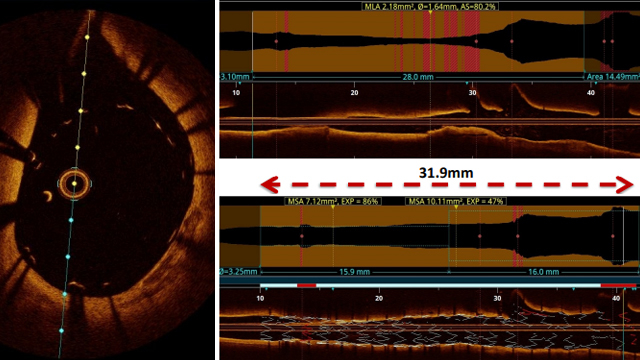Click the 16.0 mm segment length label
640x360 pixels.
pos(544,272)
